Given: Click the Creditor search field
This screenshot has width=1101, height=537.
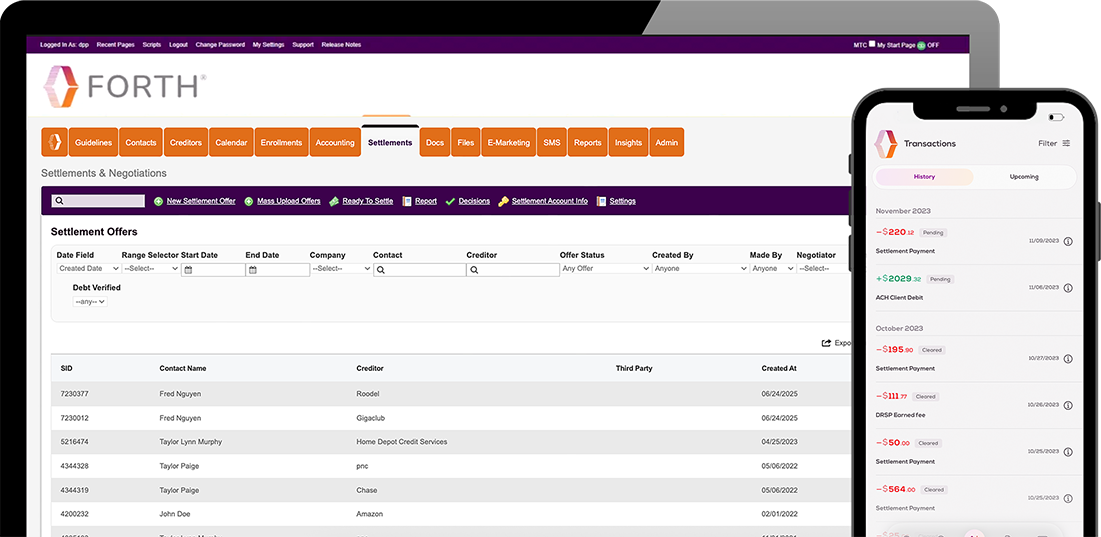Looking at the screenshot, I should 513,270.
